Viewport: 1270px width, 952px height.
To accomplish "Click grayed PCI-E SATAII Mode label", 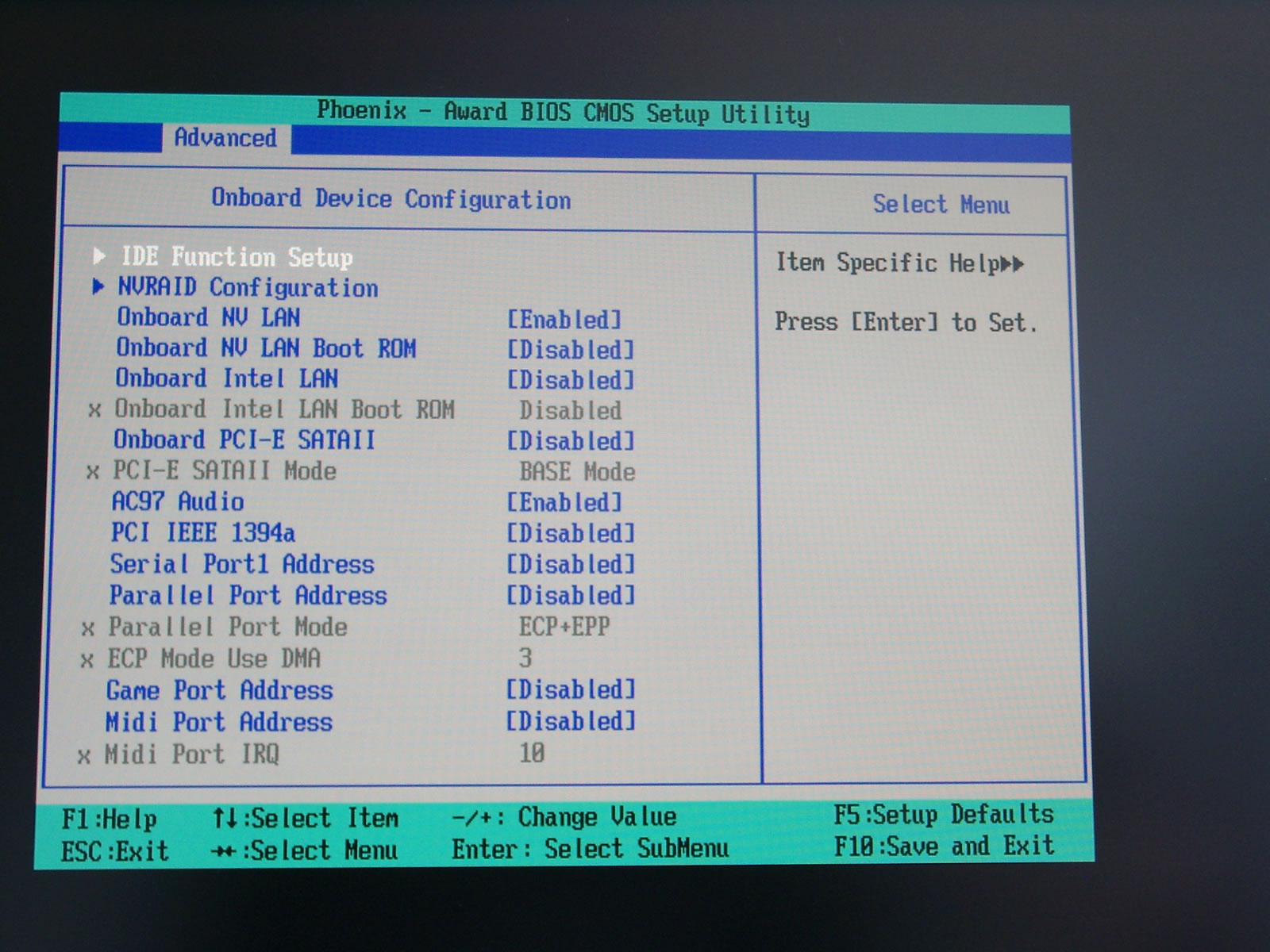I will 225,470.
